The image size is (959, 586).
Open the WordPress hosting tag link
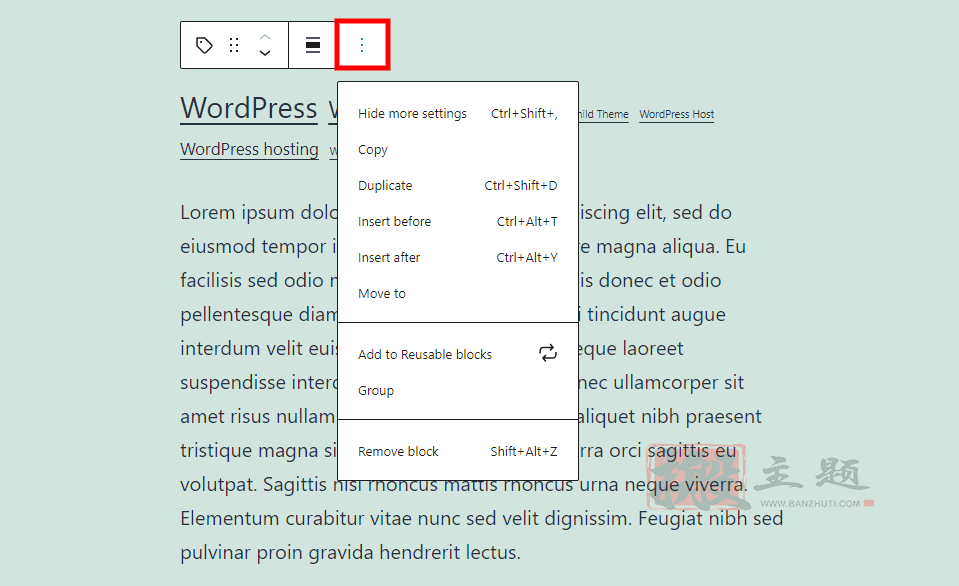point(250,150)
